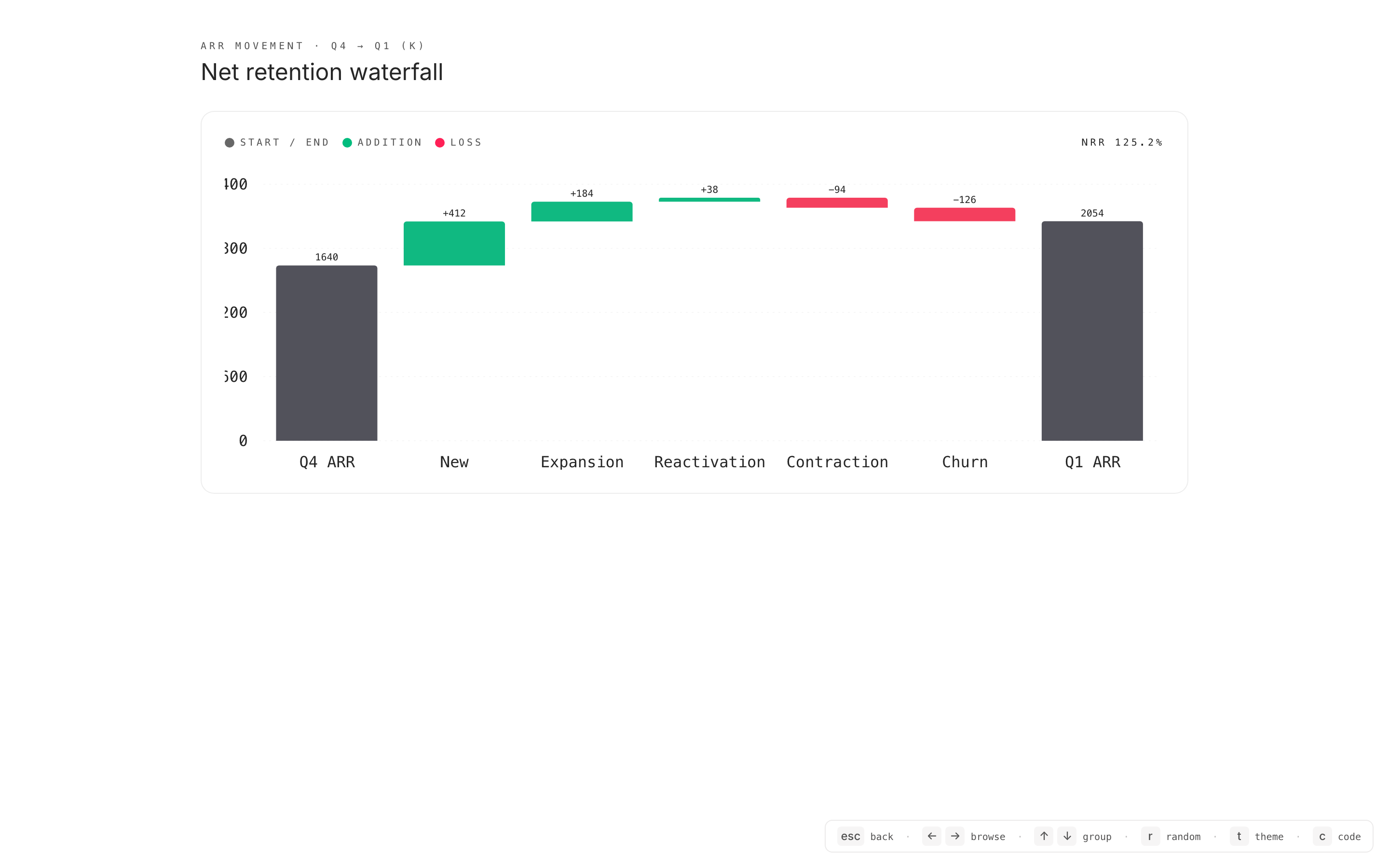This screenshot has height=868, width=1389.
Task: Click the esc back key
Action: 850,837
